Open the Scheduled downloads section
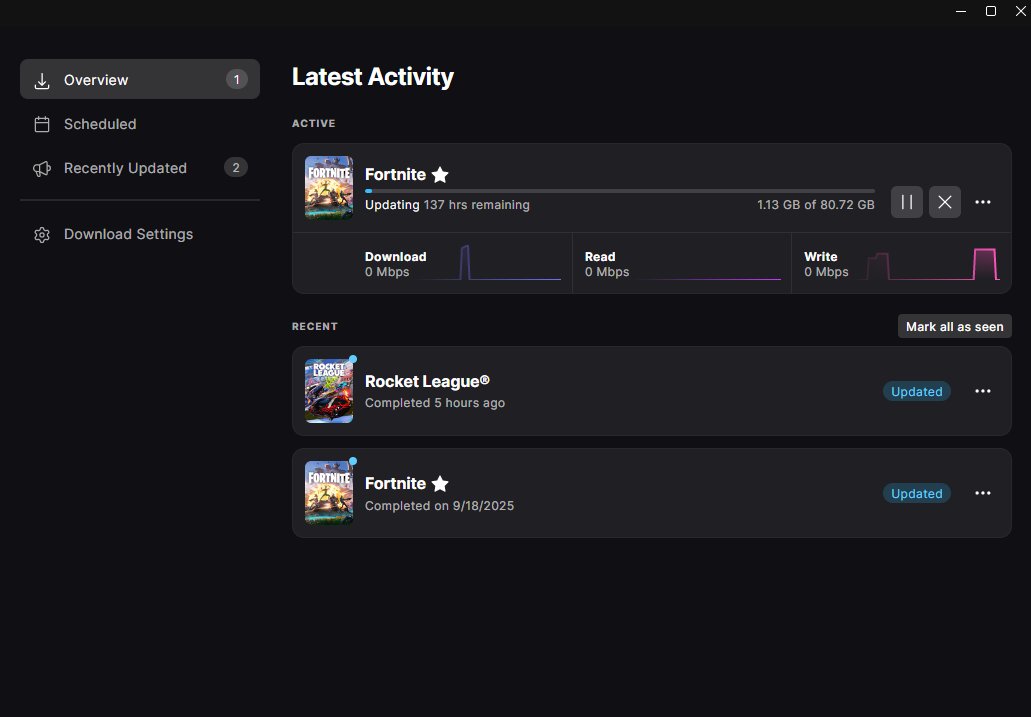 click(x=139, y=124)
